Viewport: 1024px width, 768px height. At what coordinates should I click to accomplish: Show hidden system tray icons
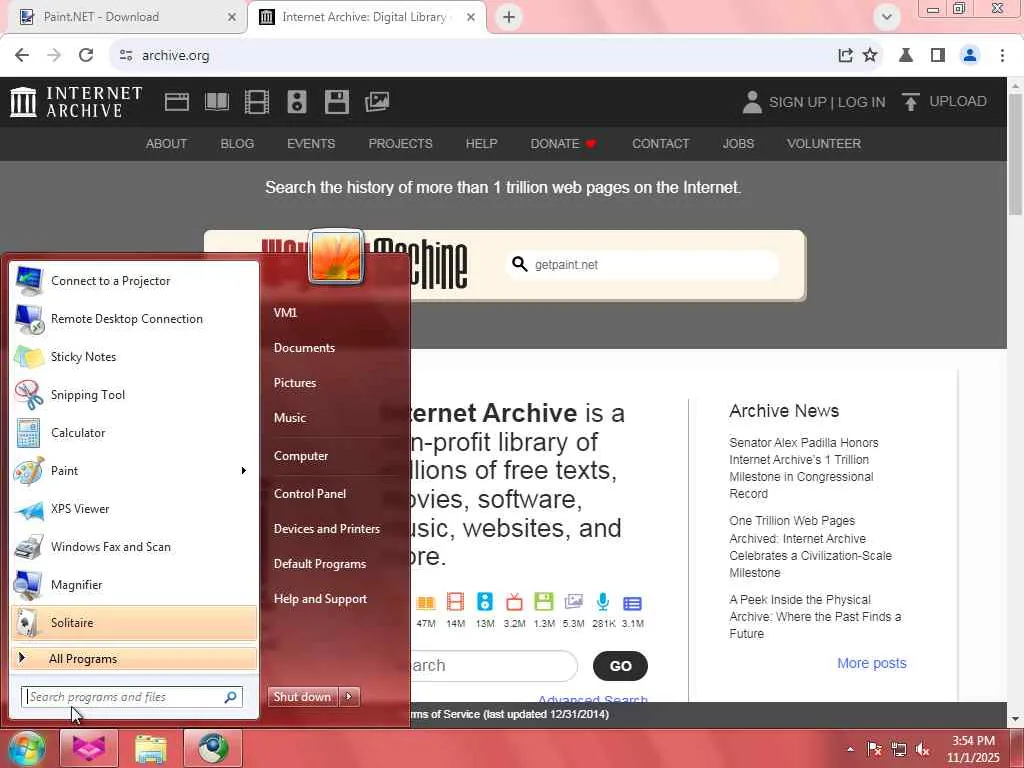click(x=850, y=749)
